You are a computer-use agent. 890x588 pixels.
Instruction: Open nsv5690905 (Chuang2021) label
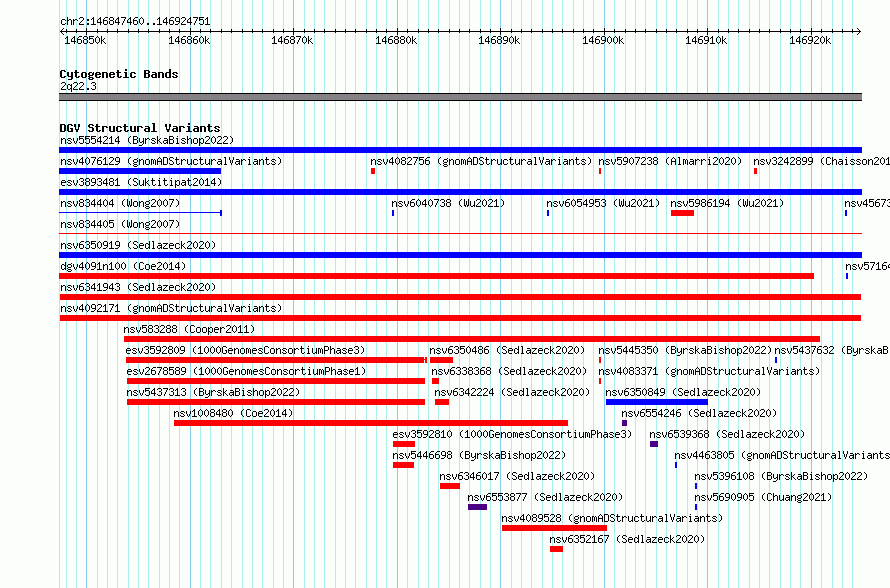(763, 497)
